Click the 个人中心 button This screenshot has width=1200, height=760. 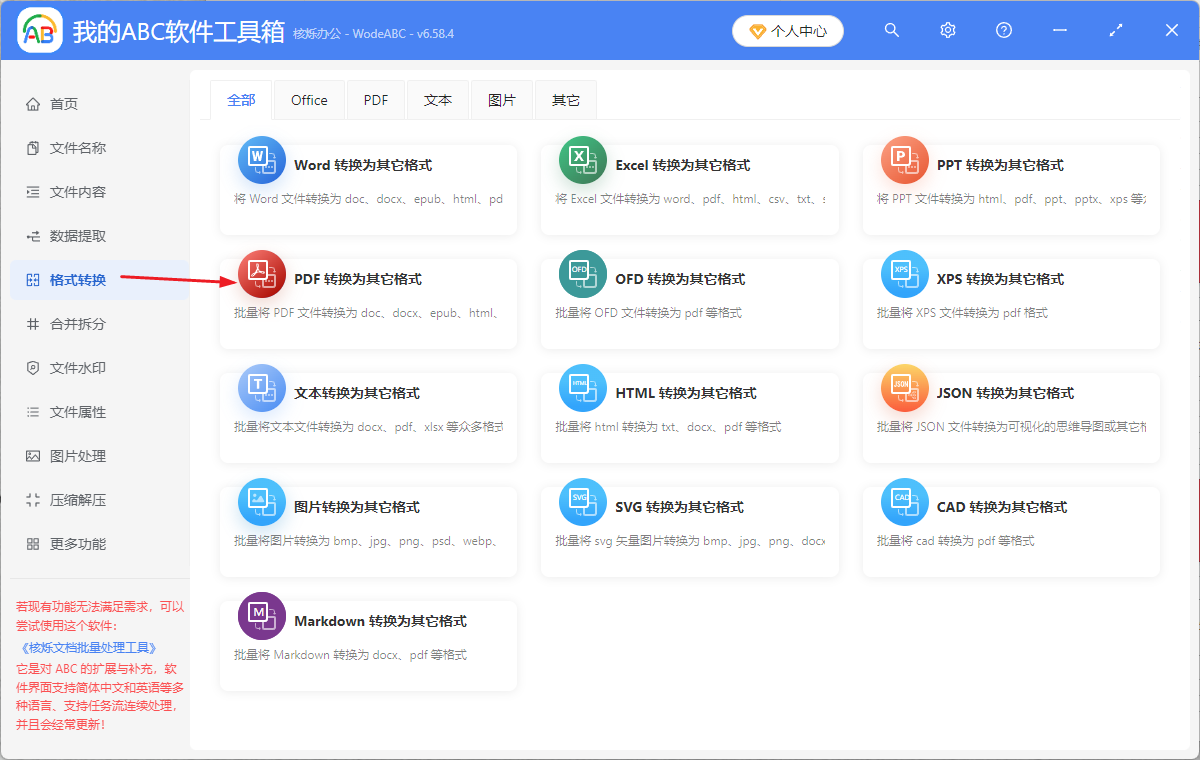pyautogui.click(x=787, y=30)
